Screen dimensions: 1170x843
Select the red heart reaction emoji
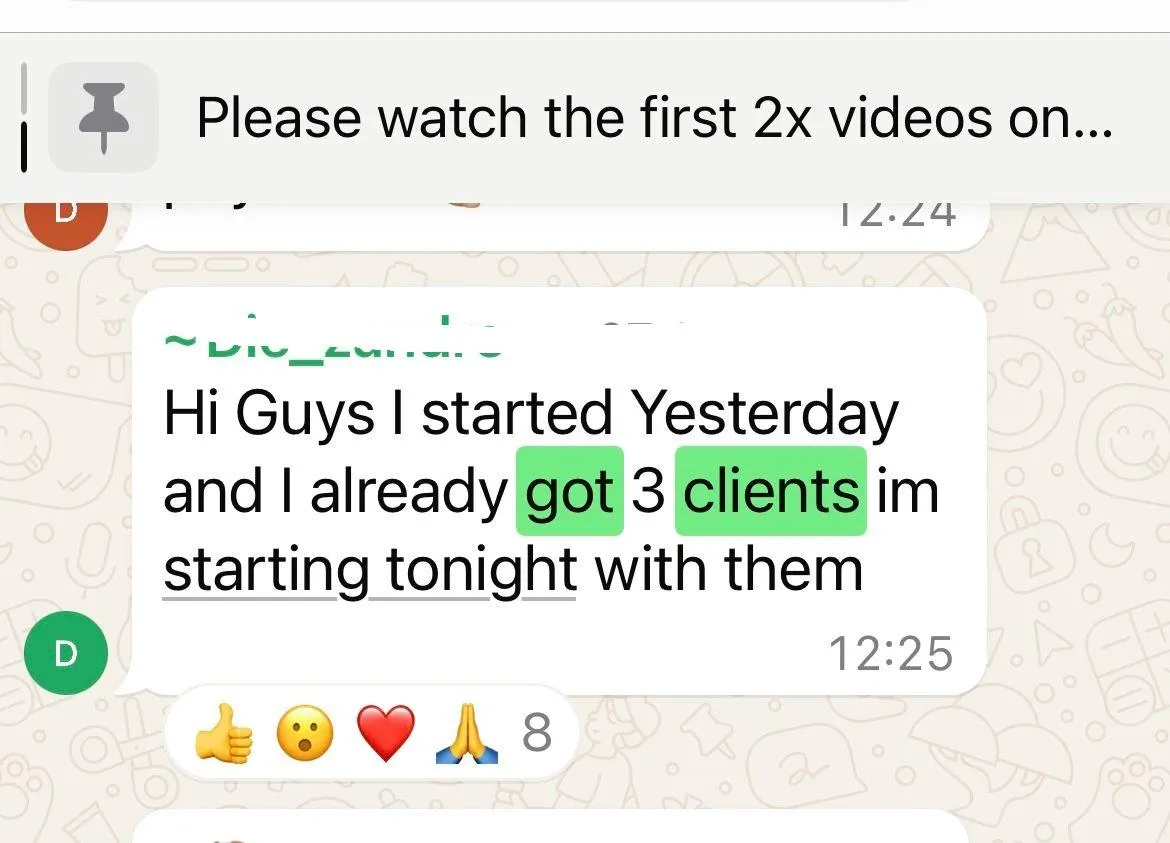pos(386,733)
